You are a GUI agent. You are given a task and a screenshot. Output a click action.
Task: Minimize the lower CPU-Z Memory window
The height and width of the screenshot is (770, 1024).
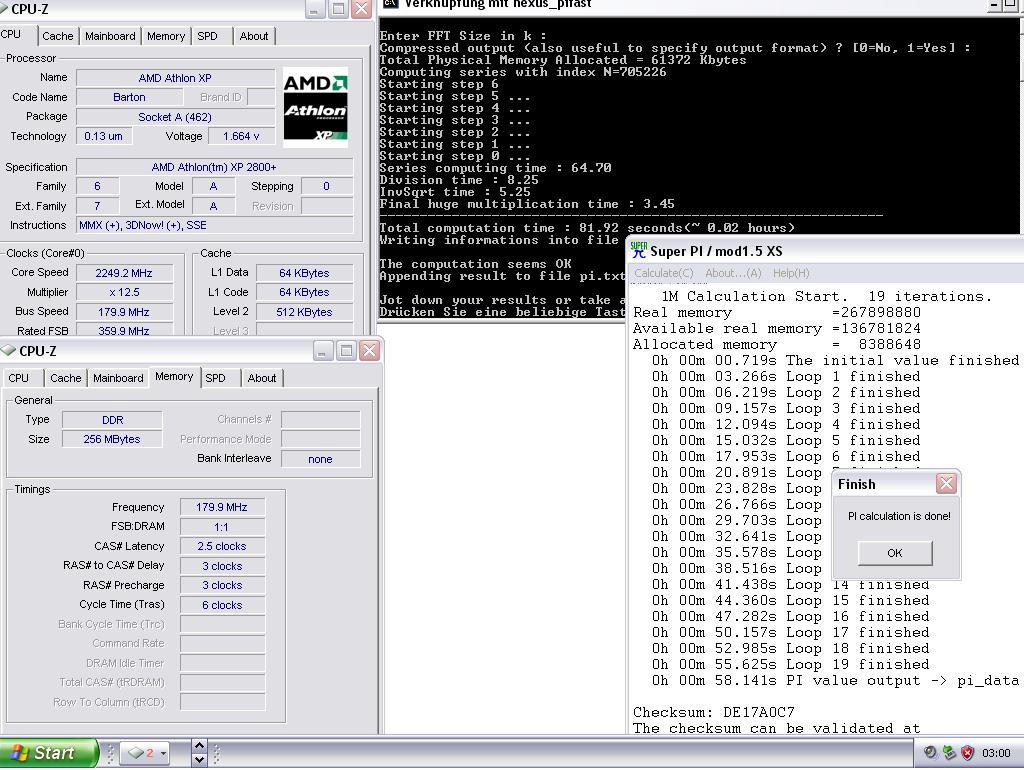pyautogui.click(x=323, y=351)
